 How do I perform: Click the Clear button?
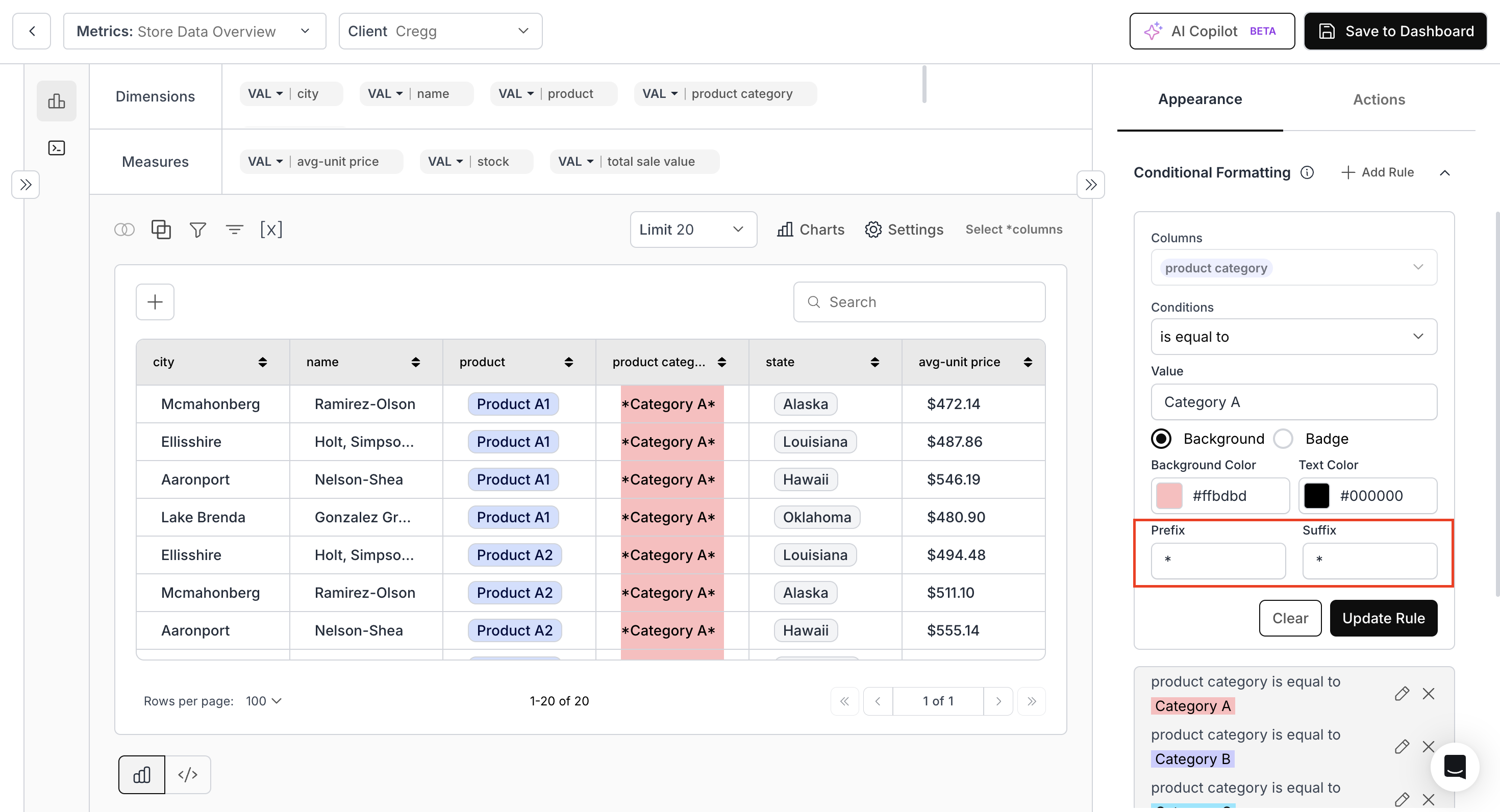[x=1290, y=618]
